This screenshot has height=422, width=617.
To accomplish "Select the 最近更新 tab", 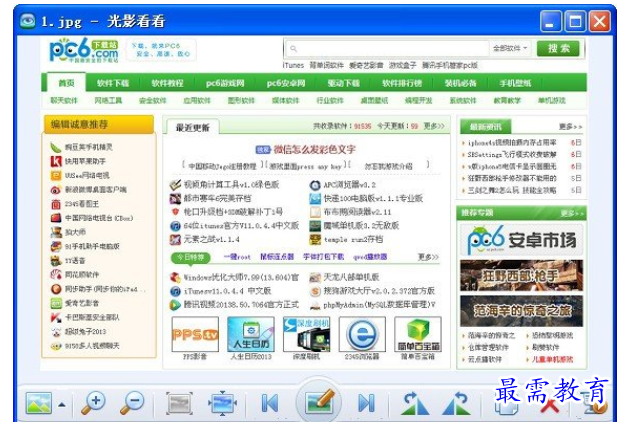I will tap(192, 127).
